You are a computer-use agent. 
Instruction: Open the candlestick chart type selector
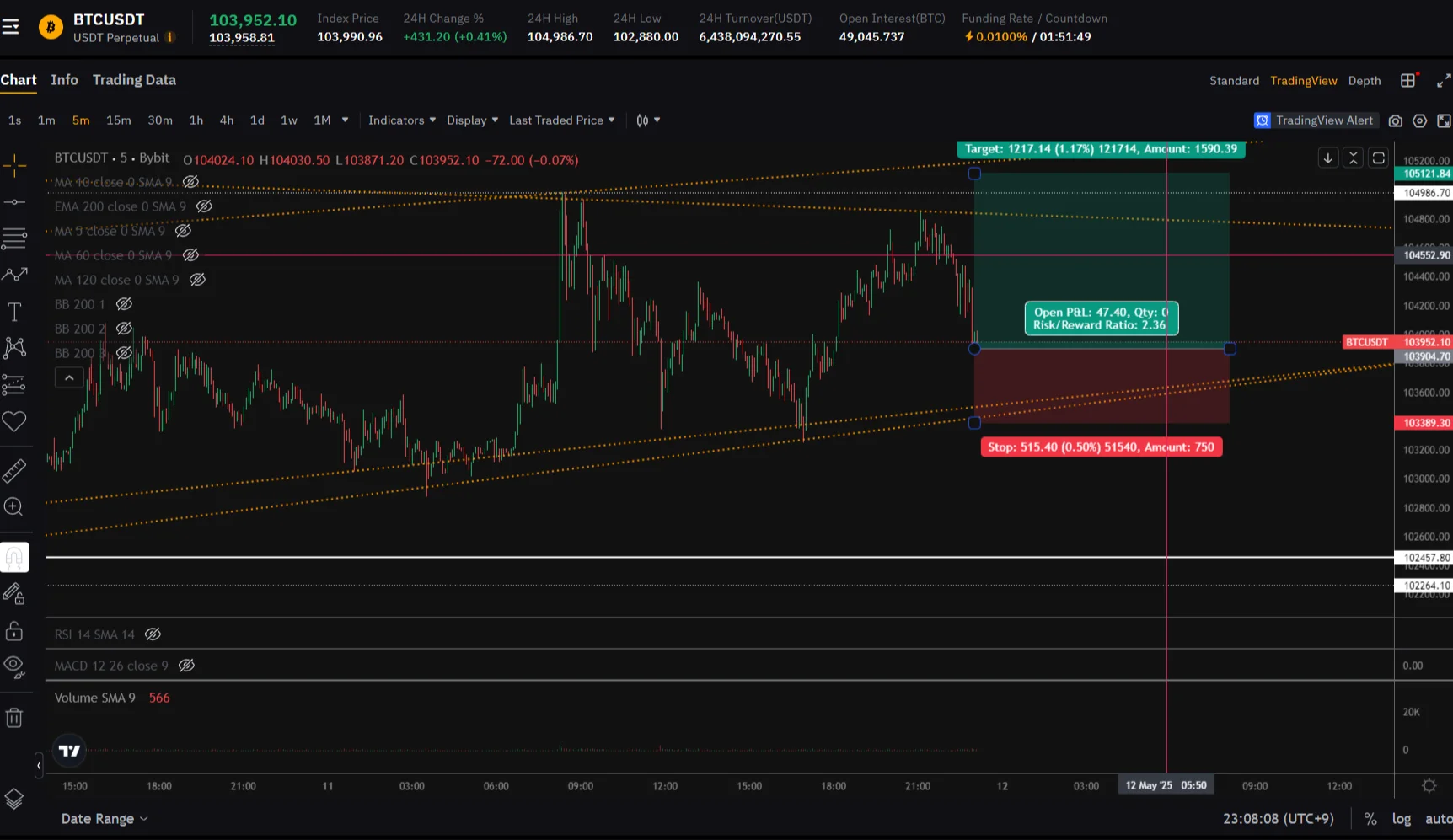647,120
